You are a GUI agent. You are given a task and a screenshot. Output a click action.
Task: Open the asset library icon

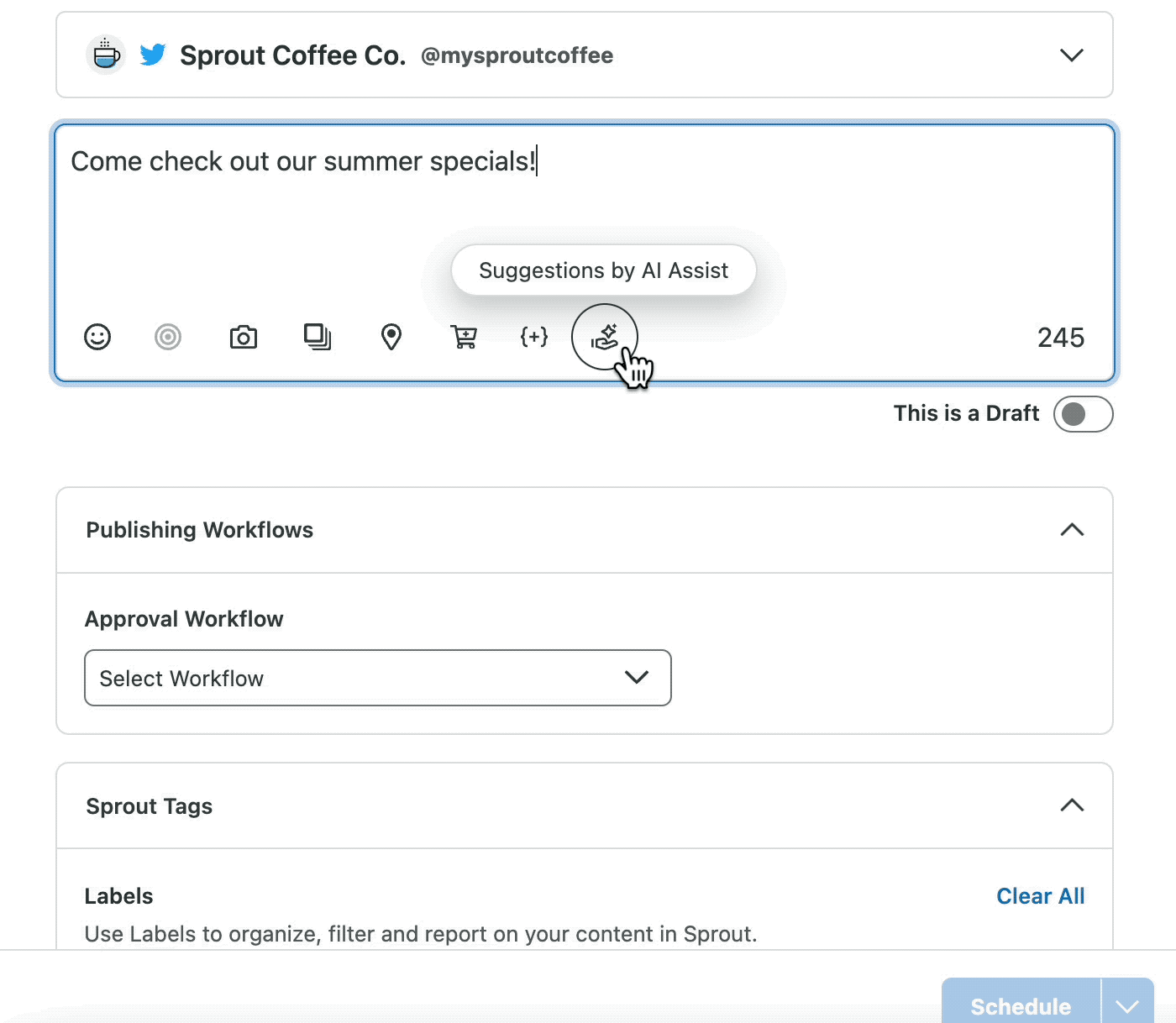pos(318,337)
